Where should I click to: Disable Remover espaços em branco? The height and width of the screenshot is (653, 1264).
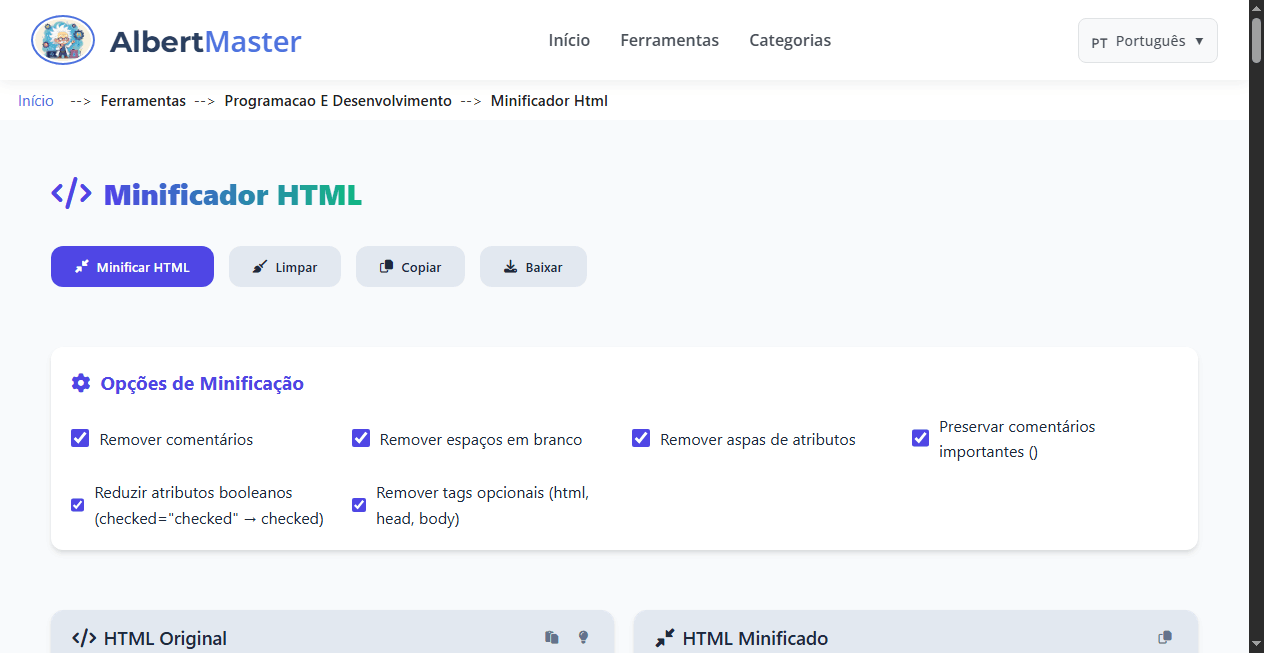tap(361, 438)
